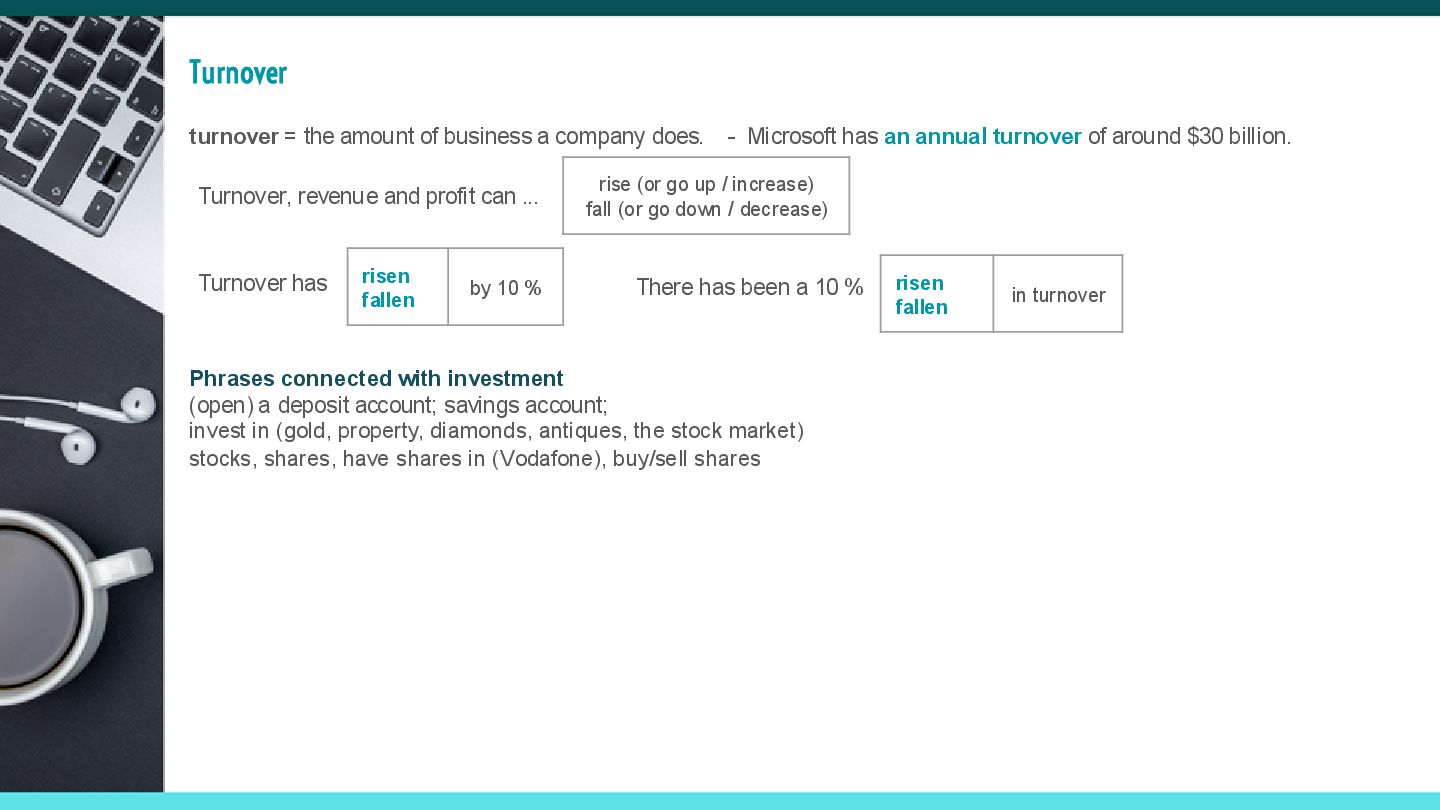Screen dimensions: 1440x810
Task: Click the 'There has been a 10 %' text
Action: 750,287
